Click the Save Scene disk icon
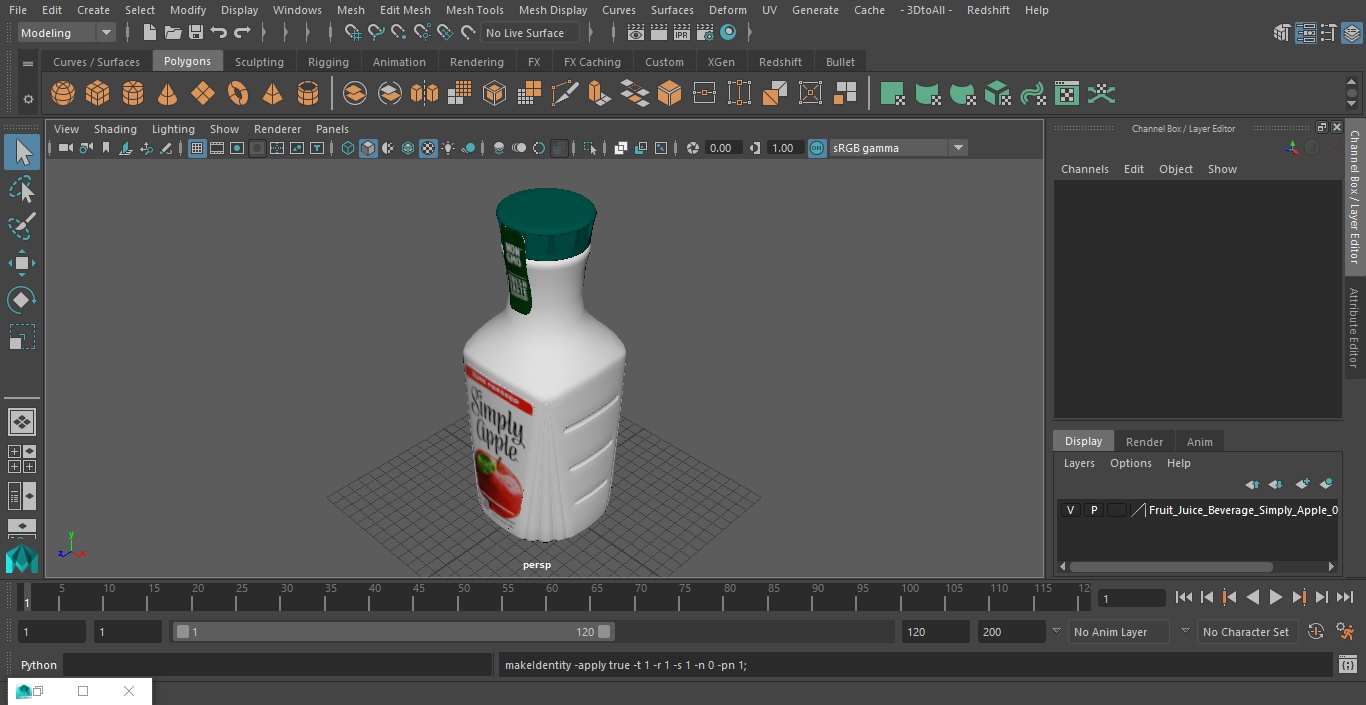The width and height of the screenshot is (1366, 705). (196, 33)
